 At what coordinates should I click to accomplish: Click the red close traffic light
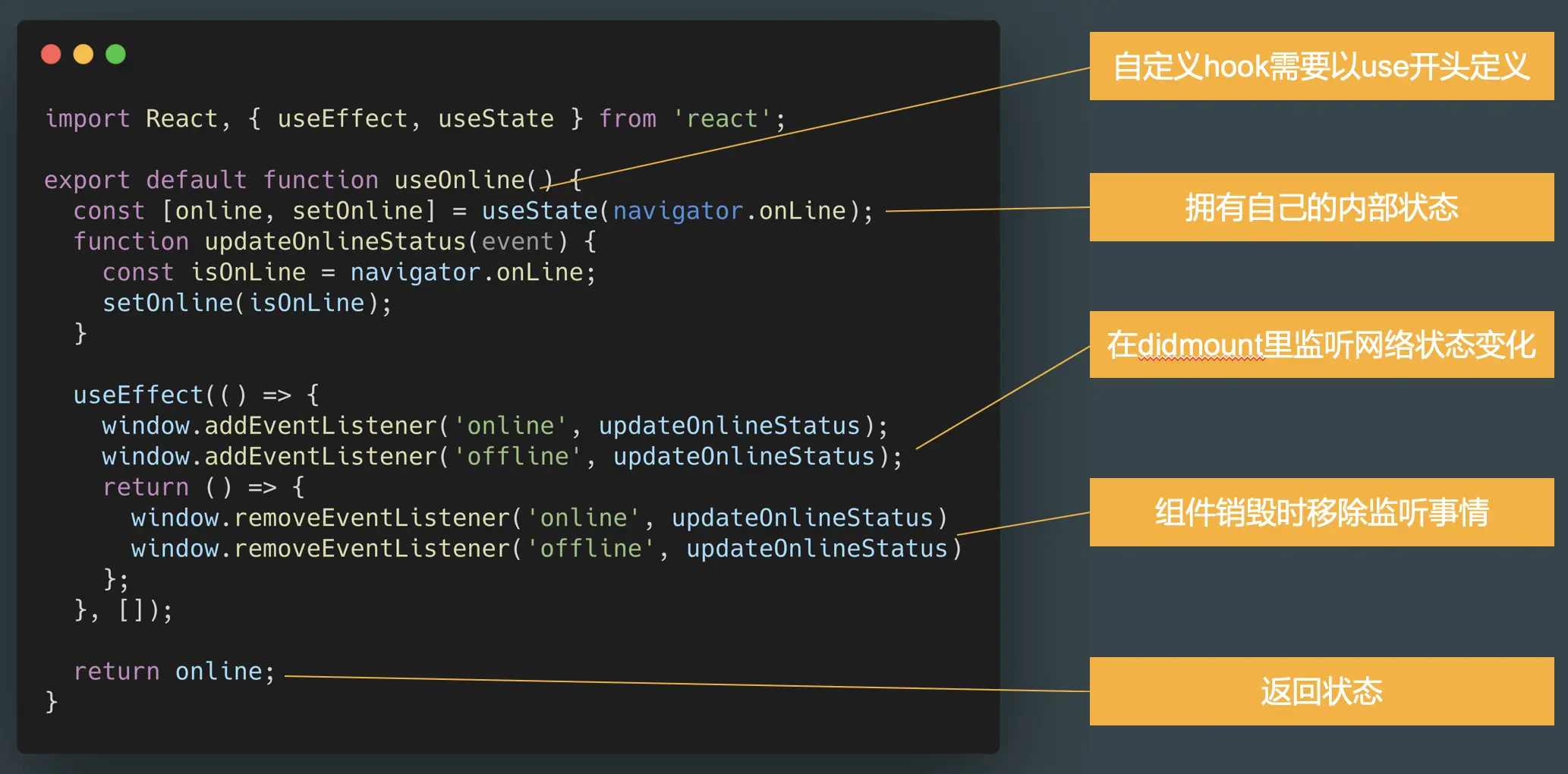coord(51,54)
